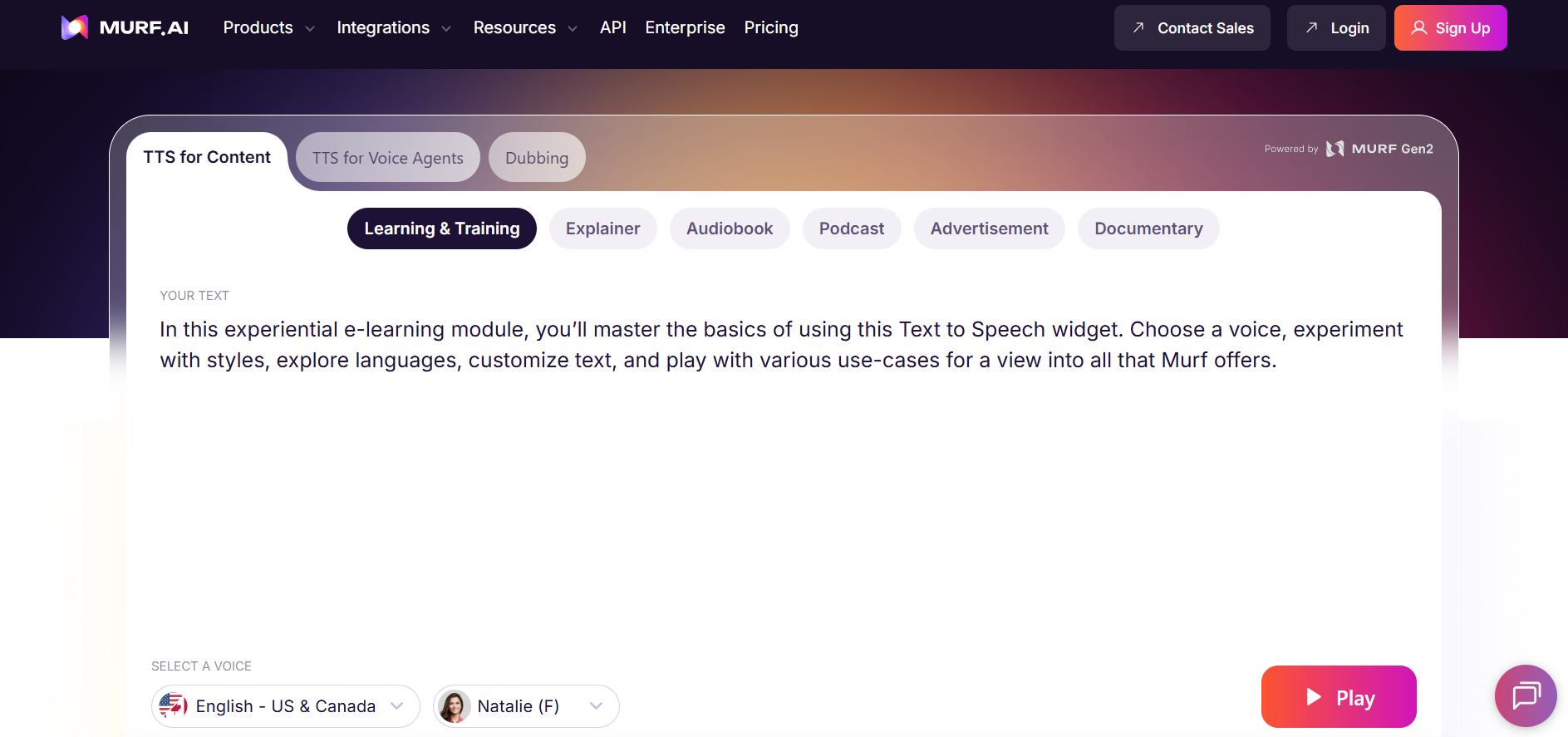Click the "SELECT A VOICE" label
This screenshot has height=737, width=1568.
tap(201, 666)
